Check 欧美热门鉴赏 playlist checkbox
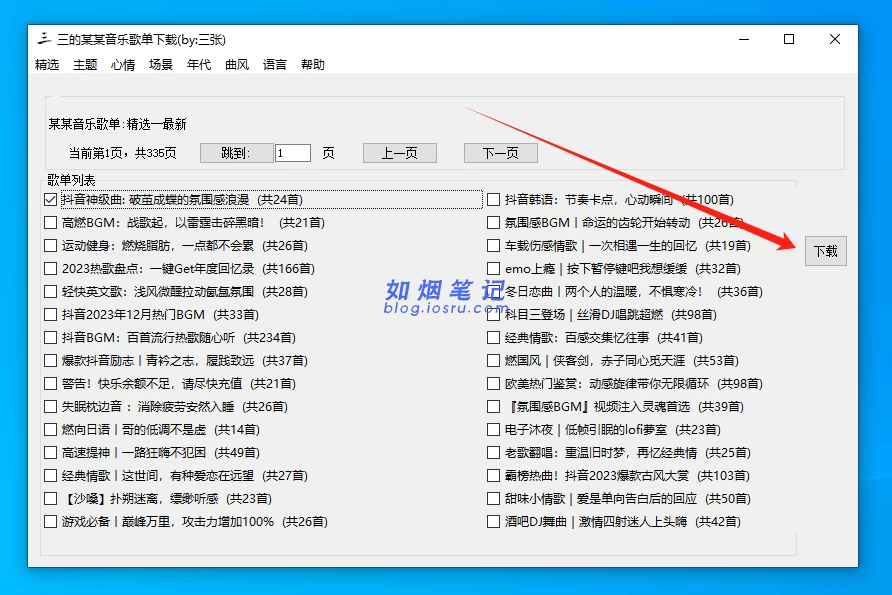 tap(494, 384)
